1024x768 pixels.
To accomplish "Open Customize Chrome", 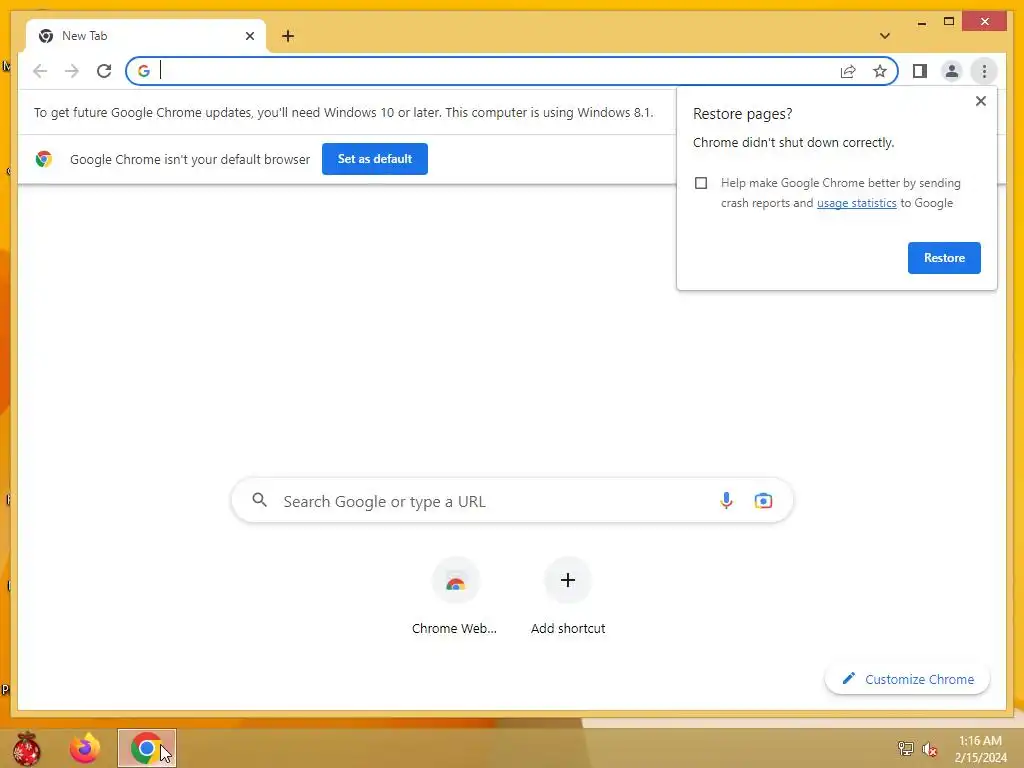I will click(907, 679).
